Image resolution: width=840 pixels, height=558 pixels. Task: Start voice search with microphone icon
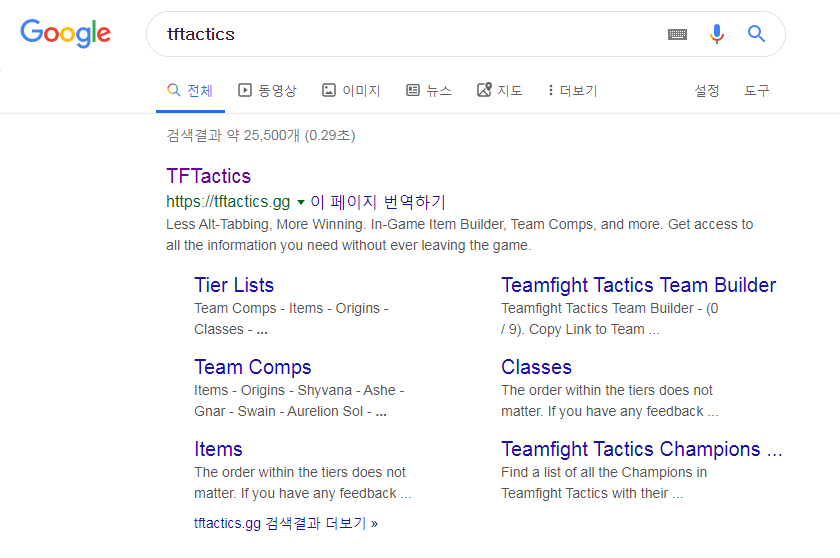(x=717, y=34)
